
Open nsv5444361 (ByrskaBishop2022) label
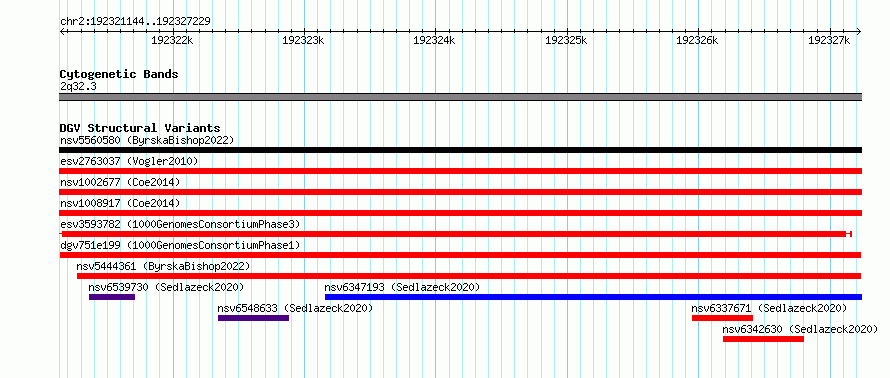coord(163,266)
